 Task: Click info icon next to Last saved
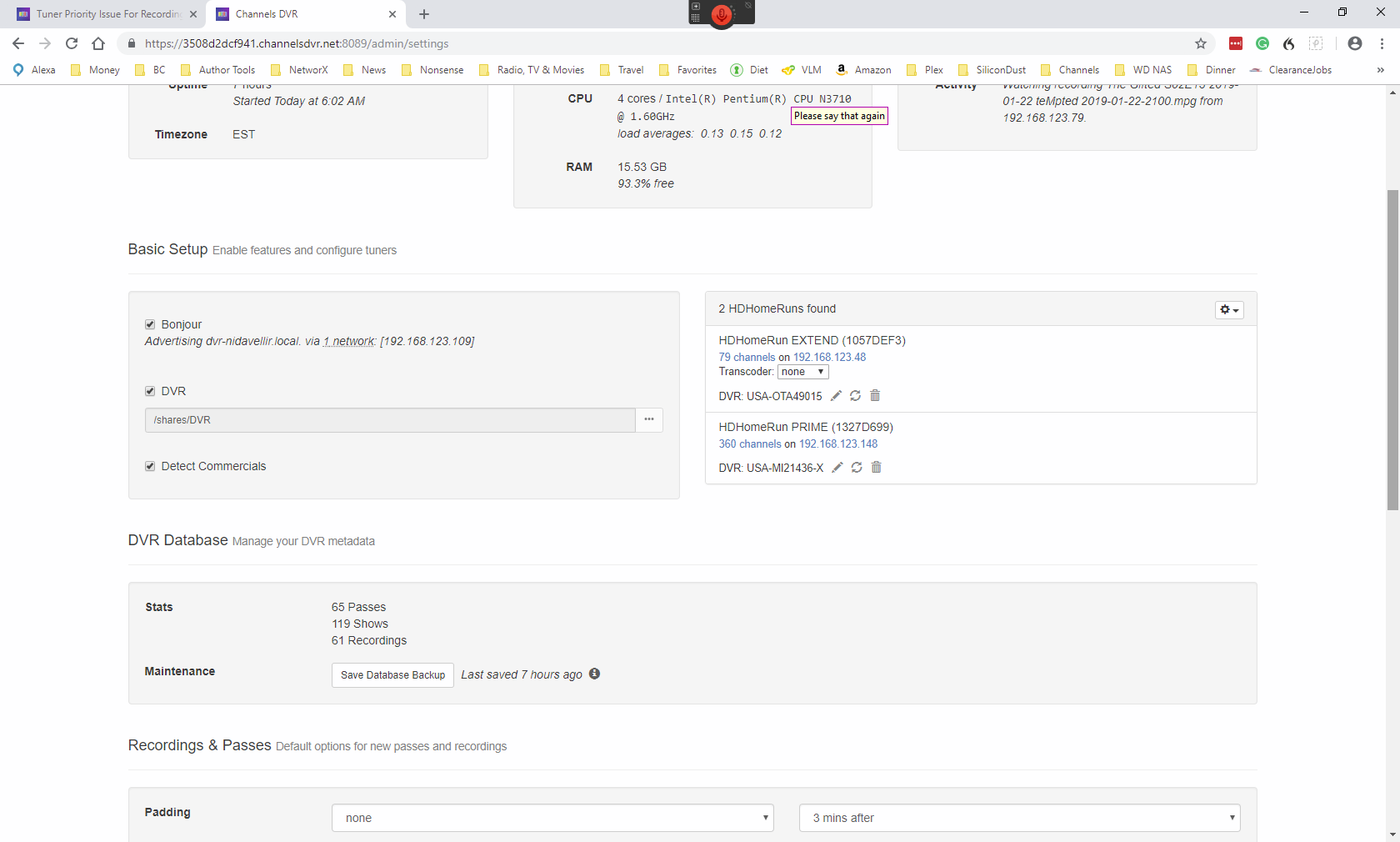[x=594, y=674]
